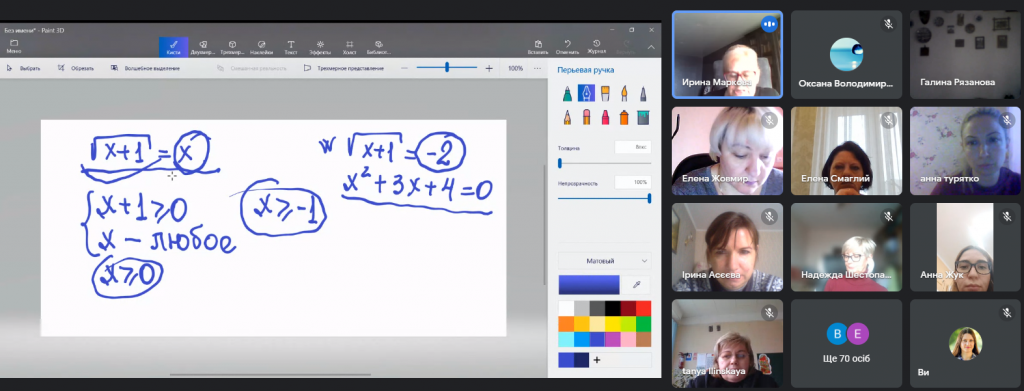
Task: Open the Effects (Эффекты) tool
Action: [x=320, y=47]
